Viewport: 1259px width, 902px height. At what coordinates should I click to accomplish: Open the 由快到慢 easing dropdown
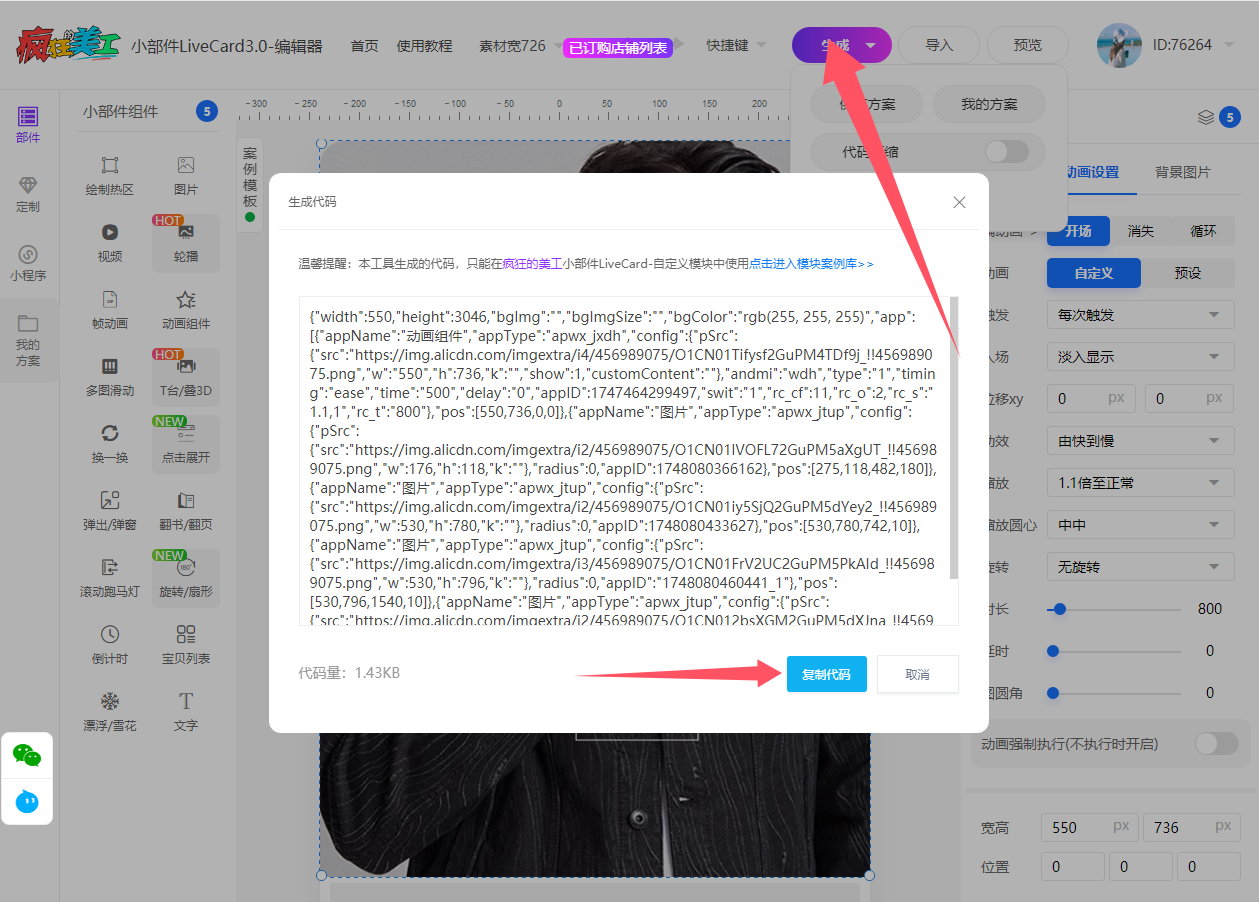coord(1141,441)
